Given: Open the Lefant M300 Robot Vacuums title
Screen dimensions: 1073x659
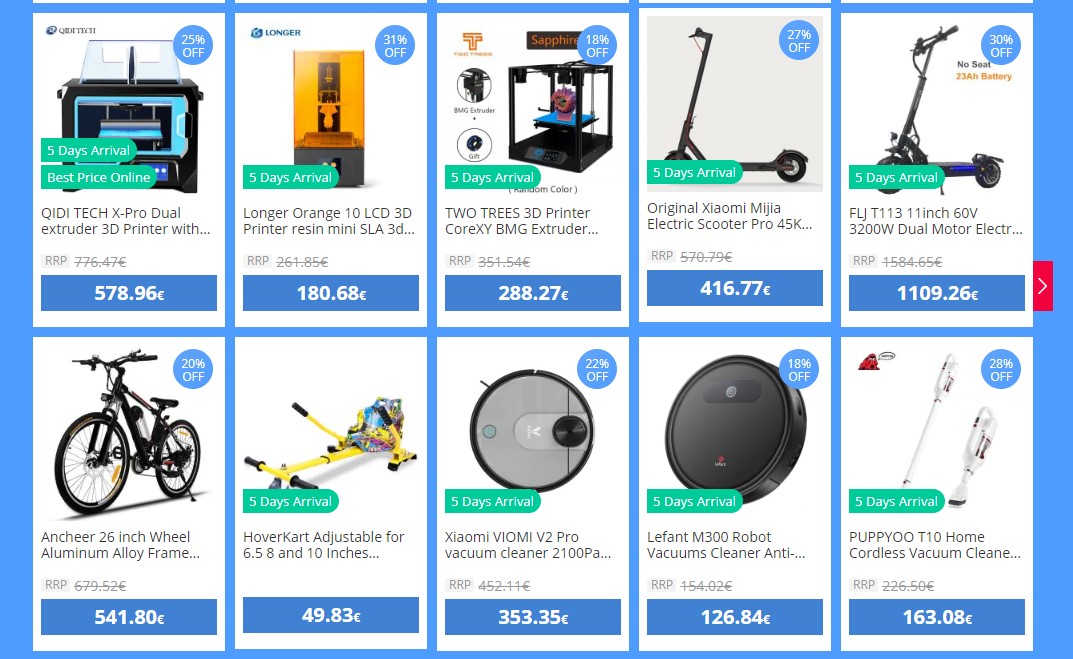Looking at the screenshot, I should coord(726,545).
